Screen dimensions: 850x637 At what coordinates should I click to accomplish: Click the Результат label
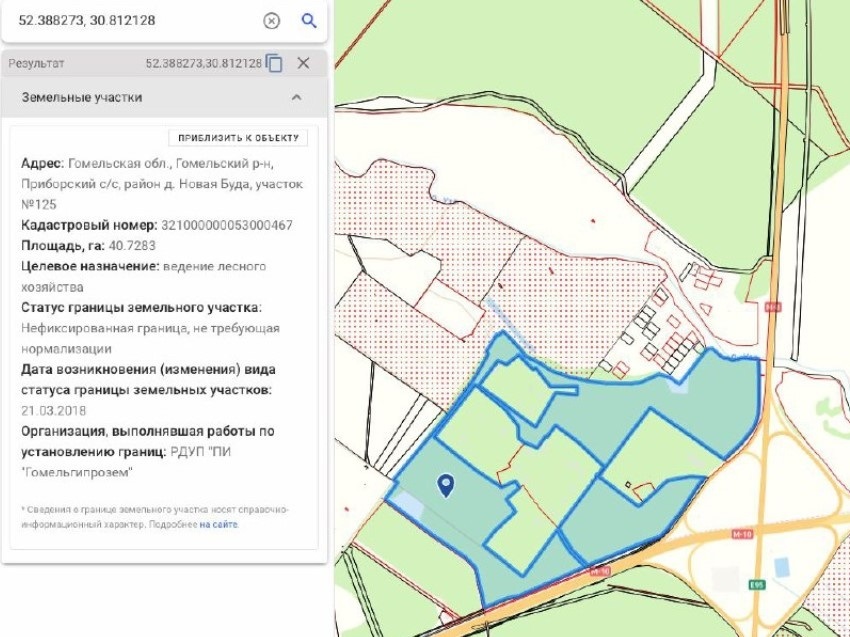[x=36, y=63]
